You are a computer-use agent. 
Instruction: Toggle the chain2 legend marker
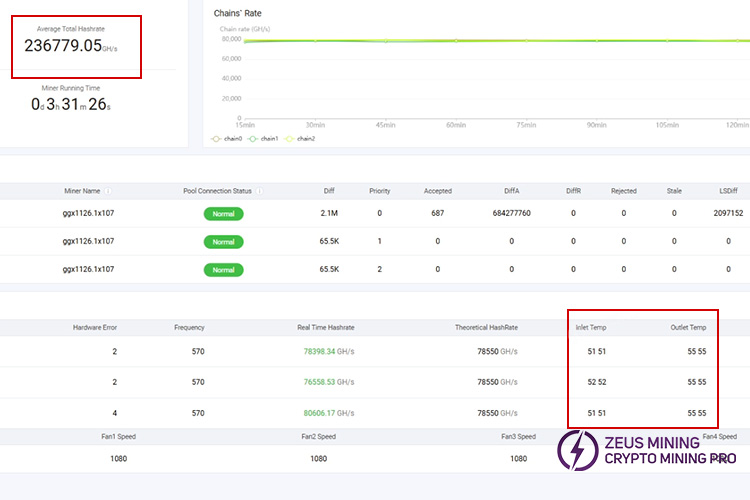click(290, 138)
